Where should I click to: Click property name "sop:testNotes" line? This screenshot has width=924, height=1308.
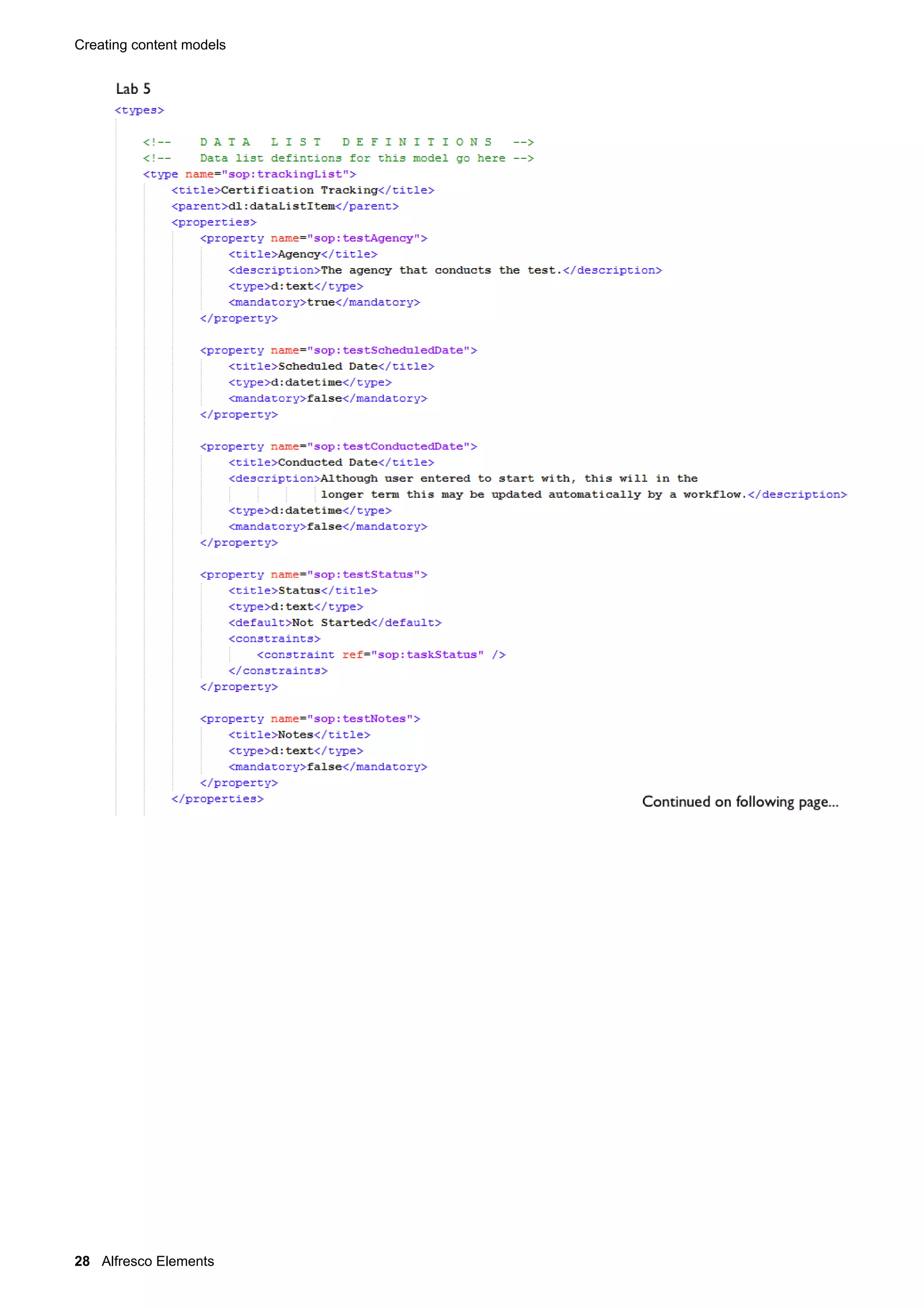pyautogui.click(x=310, y=719)
